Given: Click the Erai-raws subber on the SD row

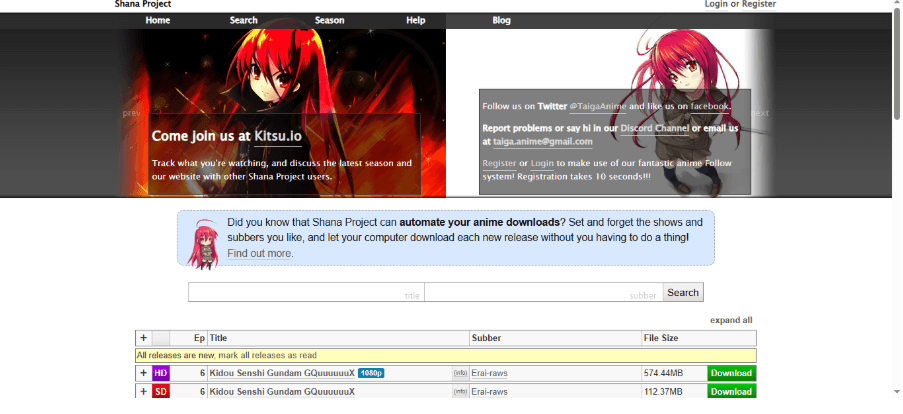Looking at the screenshot, I should [x=490, y=392].
